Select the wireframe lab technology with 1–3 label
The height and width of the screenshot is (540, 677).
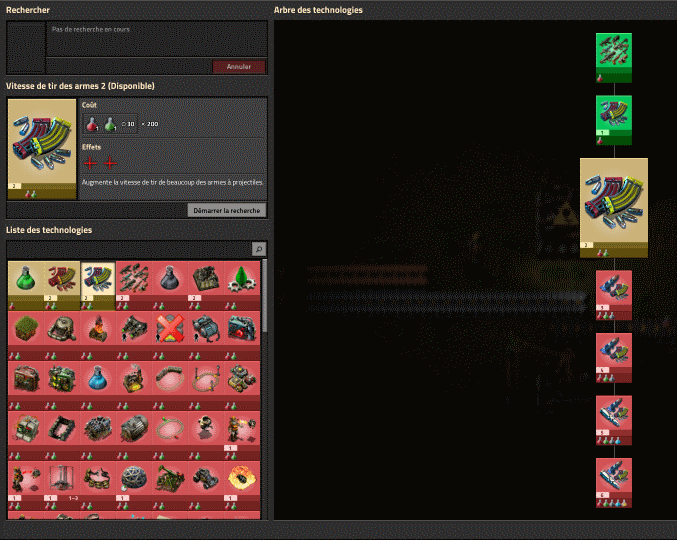coord(62,486)
